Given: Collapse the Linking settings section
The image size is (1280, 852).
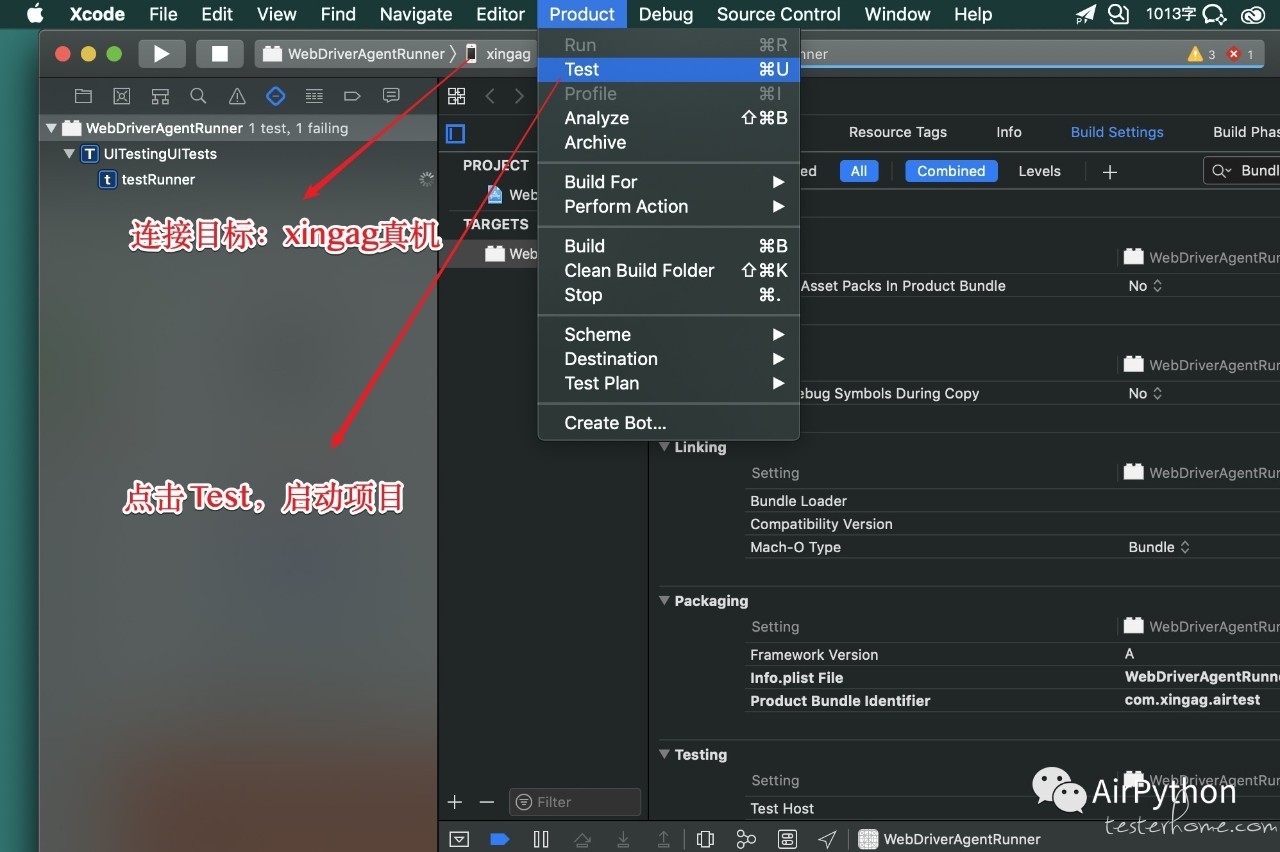Looking at the screenshot, I should pyautogui.click(x=664, y=447).
